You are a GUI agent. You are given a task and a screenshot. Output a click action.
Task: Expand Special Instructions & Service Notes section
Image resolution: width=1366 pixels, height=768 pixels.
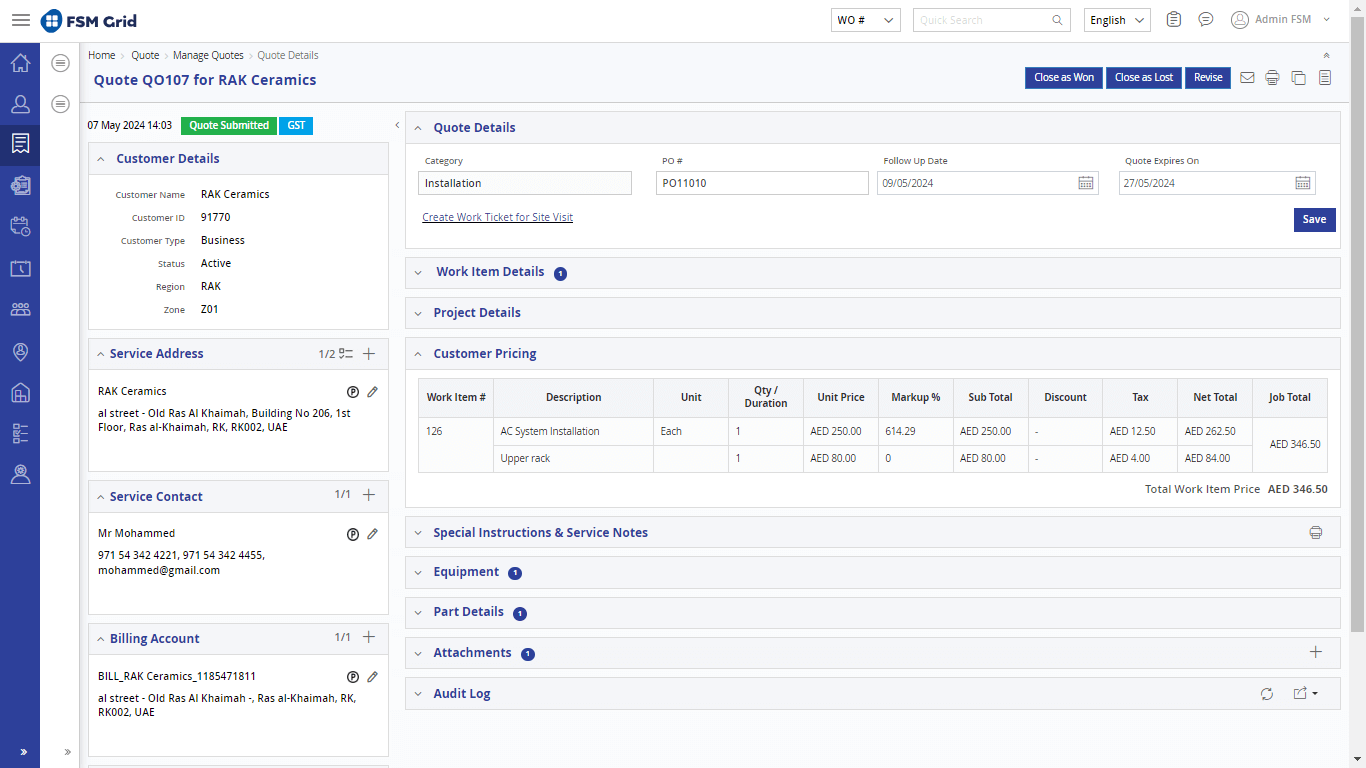pos(418,533)
